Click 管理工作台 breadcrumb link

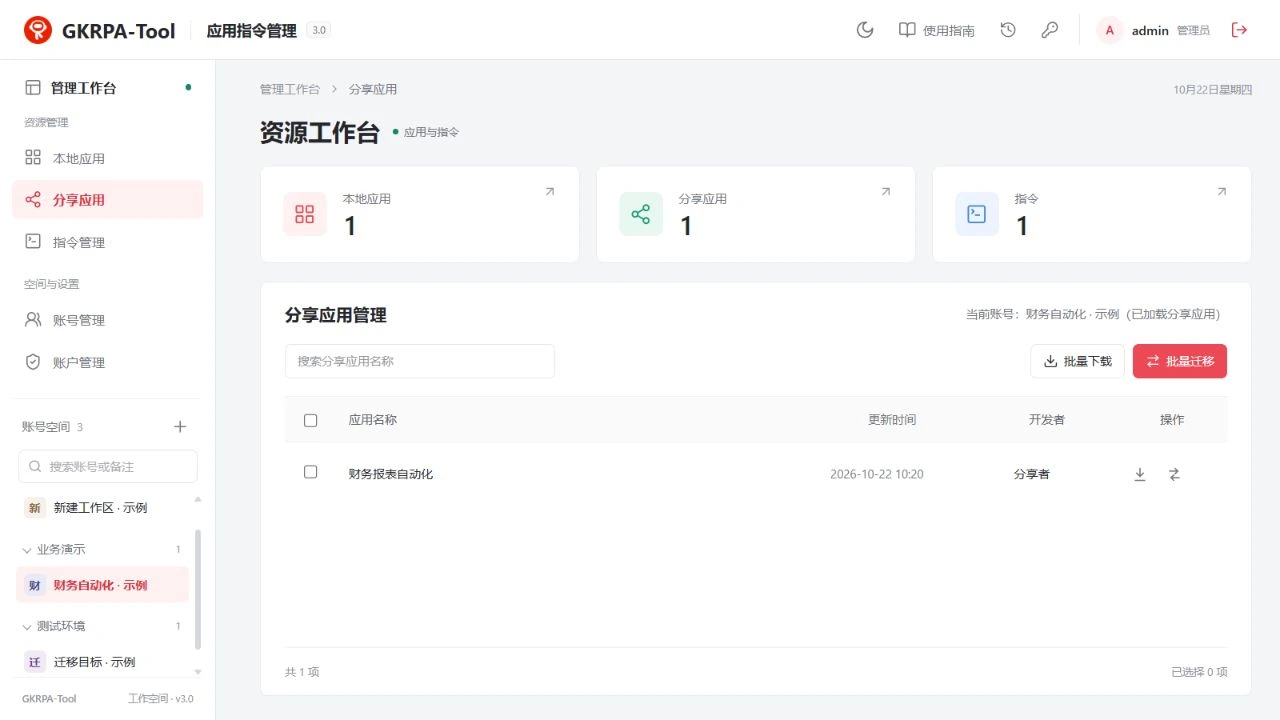290,89
